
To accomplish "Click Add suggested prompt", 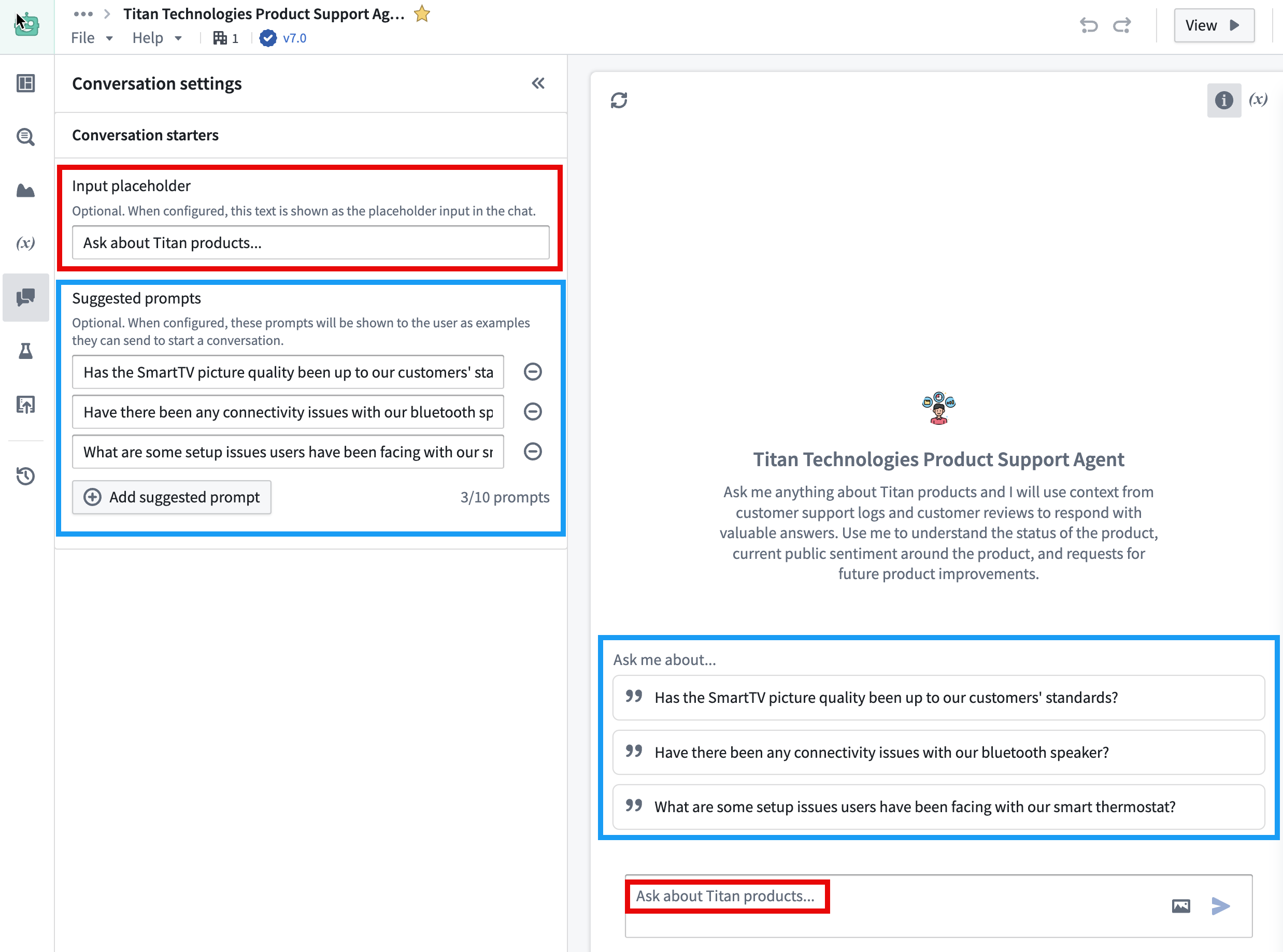I will tap(171, 497).
